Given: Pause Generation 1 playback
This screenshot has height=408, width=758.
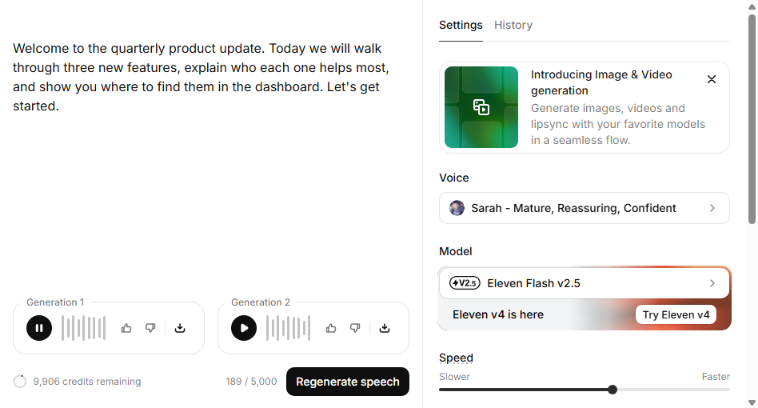Looking at the screenshot, I should click(x=39, y=328).
